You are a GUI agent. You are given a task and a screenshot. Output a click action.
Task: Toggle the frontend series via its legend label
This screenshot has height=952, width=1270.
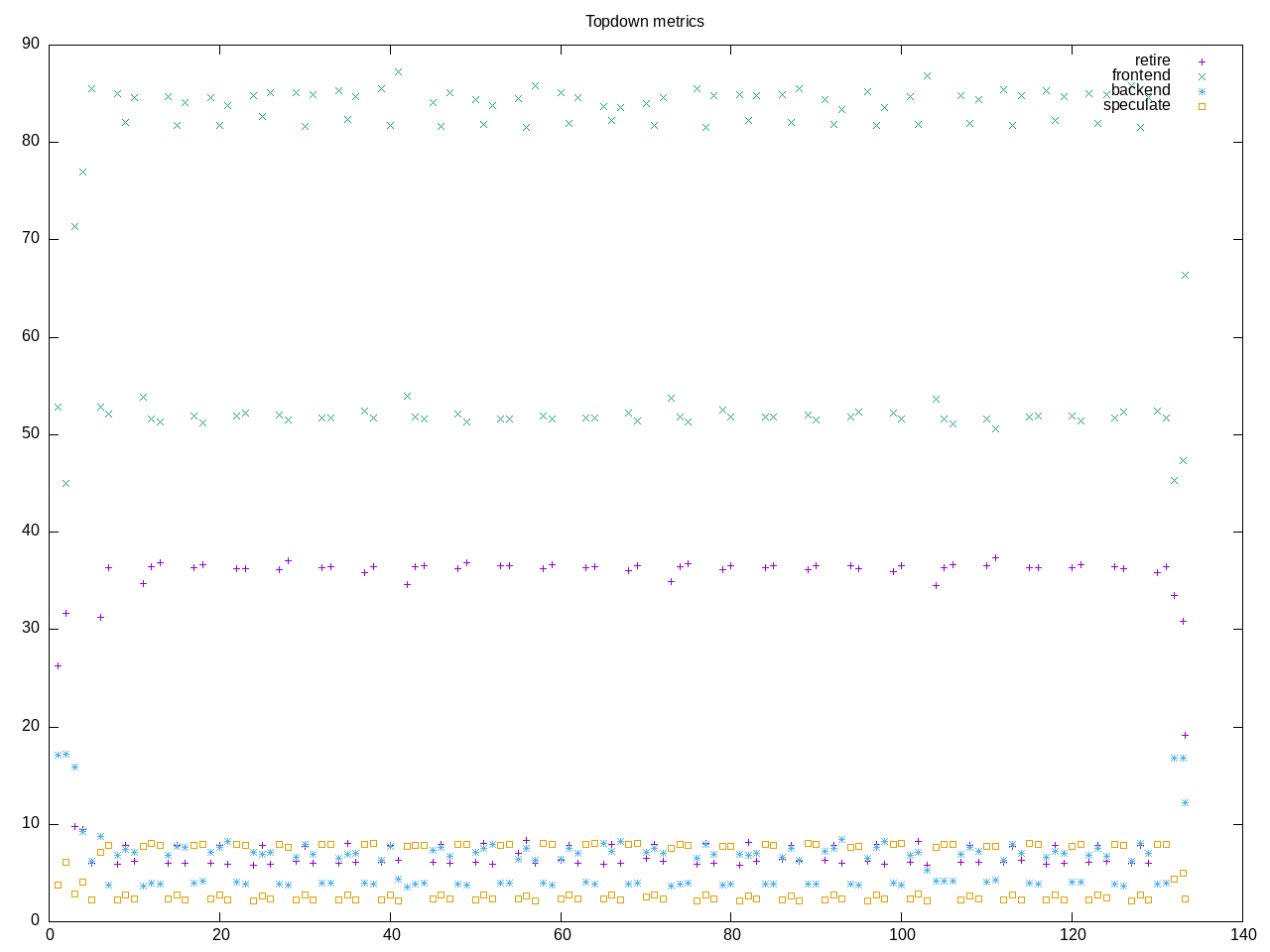click(x=1140, y=75)
